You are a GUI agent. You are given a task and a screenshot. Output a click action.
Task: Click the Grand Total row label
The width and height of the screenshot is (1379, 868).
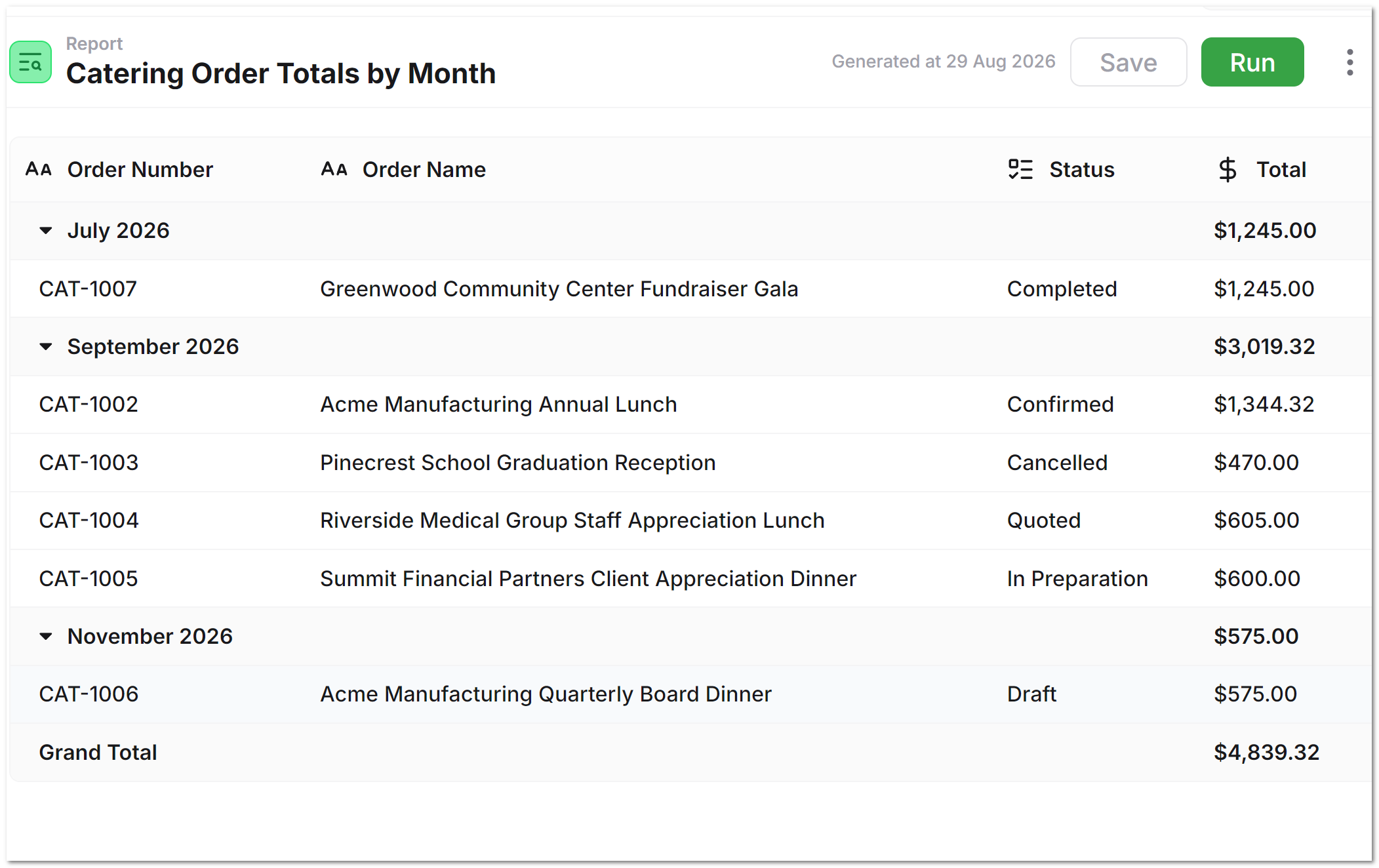98,752
